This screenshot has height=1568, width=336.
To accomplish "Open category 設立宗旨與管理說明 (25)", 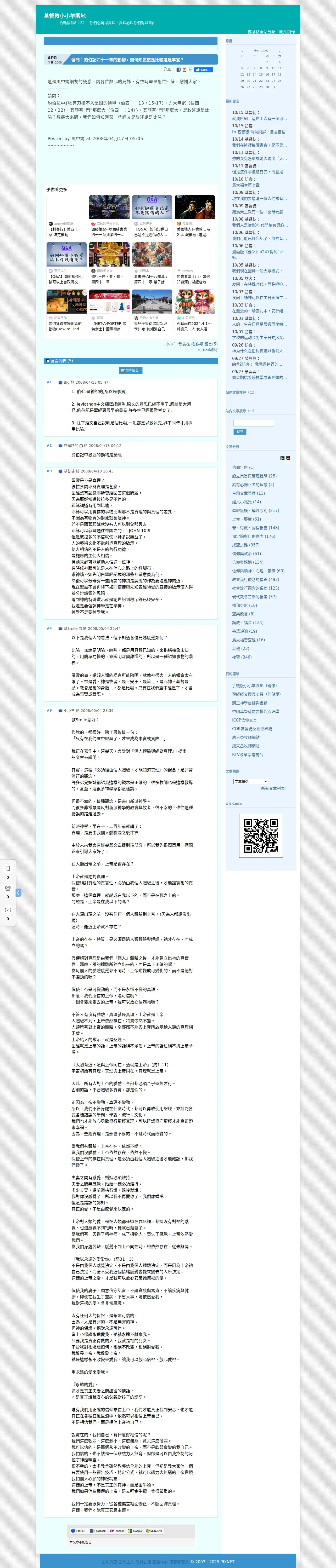I will pyautogui.click(x=254, y=476).
